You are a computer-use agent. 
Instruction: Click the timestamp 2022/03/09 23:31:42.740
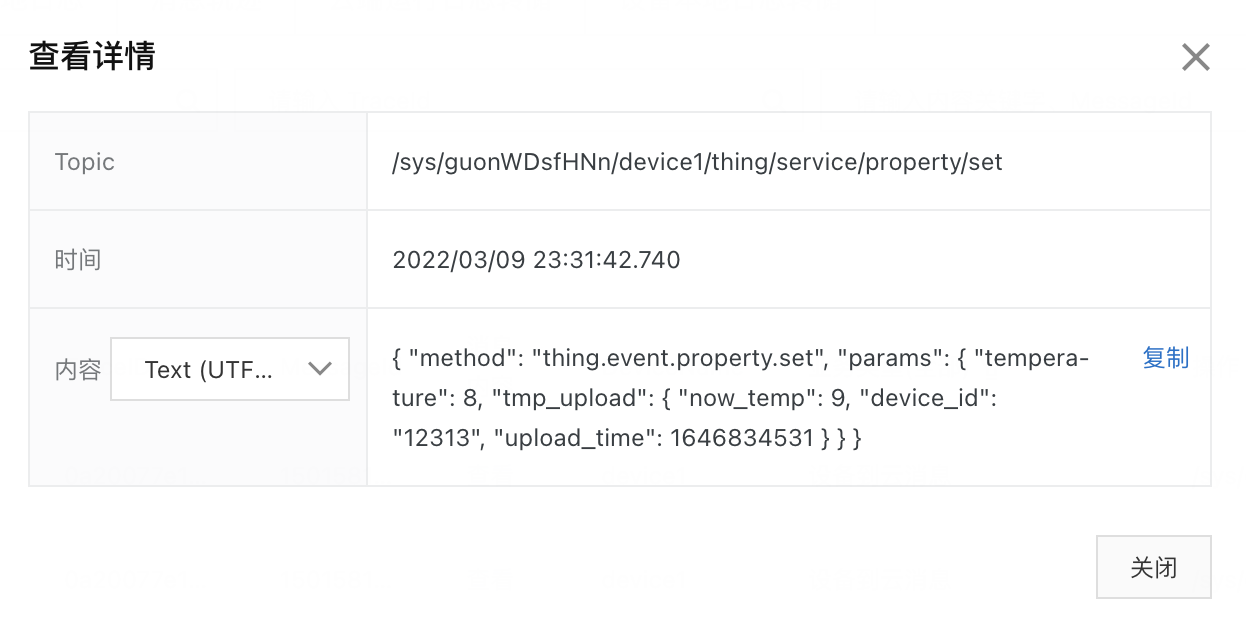536,260
